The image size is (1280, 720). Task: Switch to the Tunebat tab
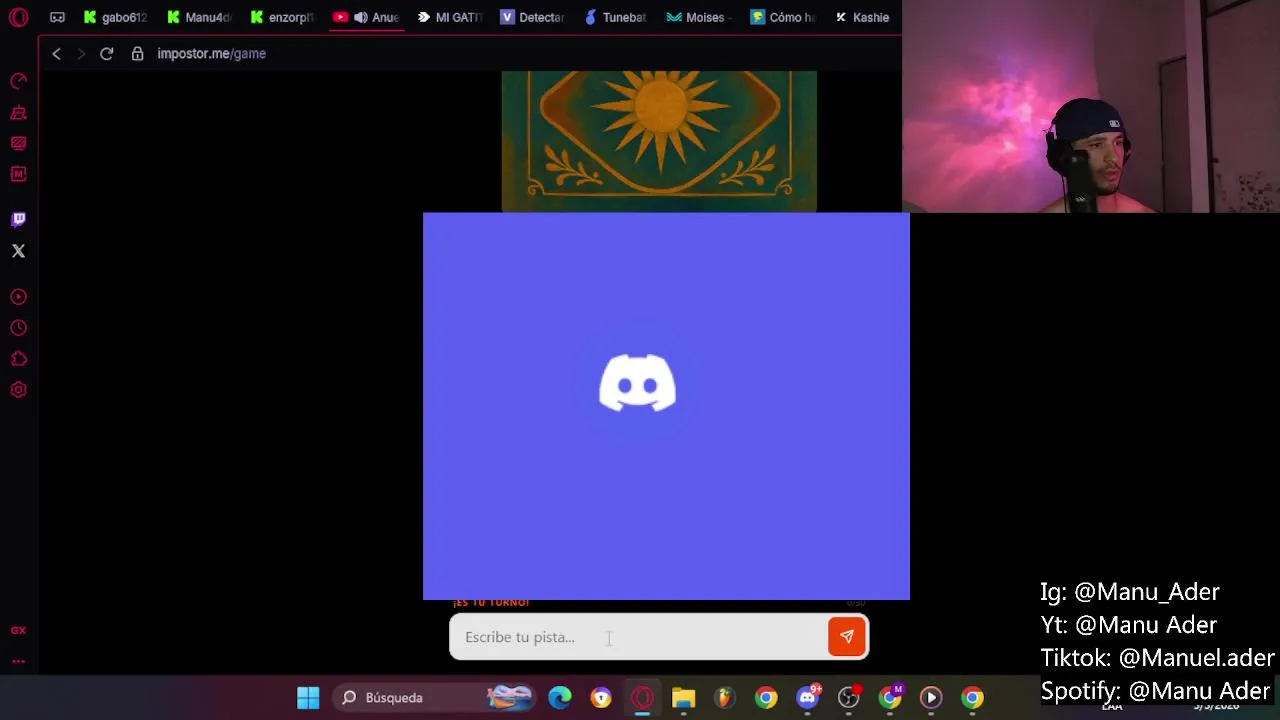[616, 17]
